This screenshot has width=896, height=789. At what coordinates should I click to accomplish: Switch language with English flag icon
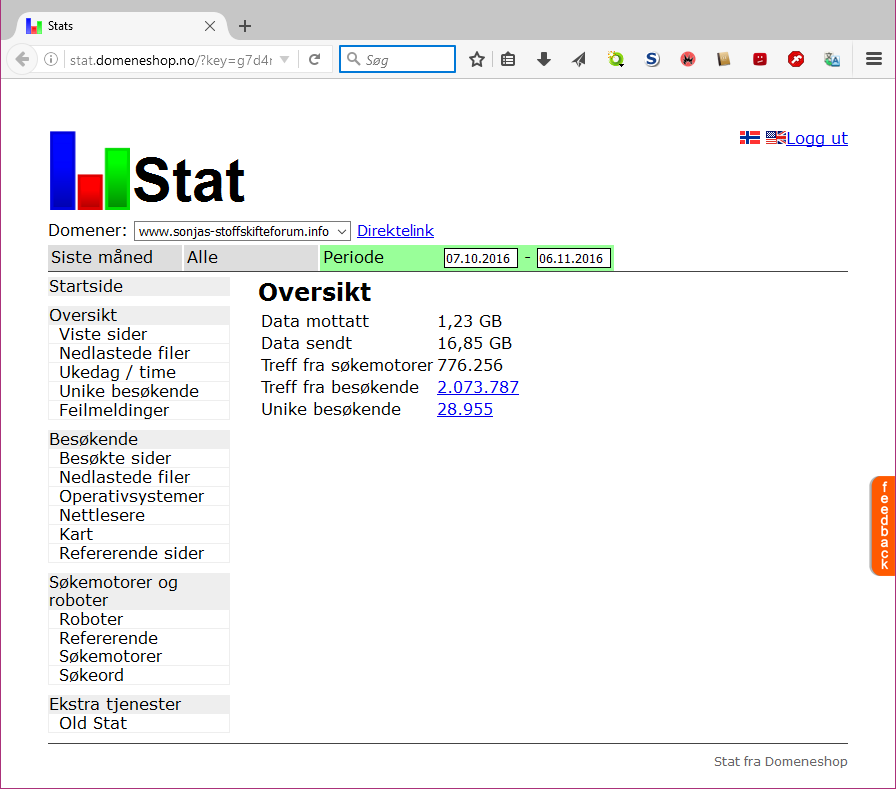pos(775,138)
